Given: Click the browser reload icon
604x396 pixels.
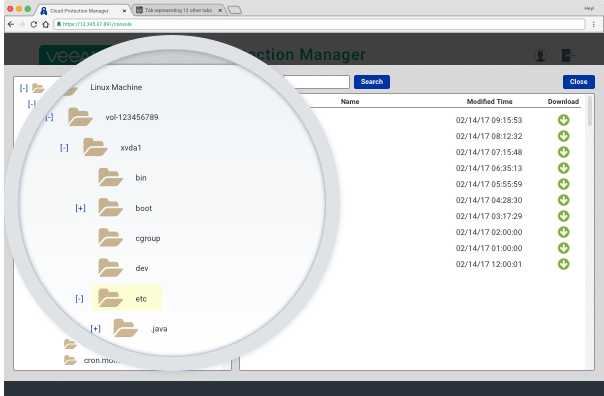Looking at the screenshot, I should [x=34, y=24].
